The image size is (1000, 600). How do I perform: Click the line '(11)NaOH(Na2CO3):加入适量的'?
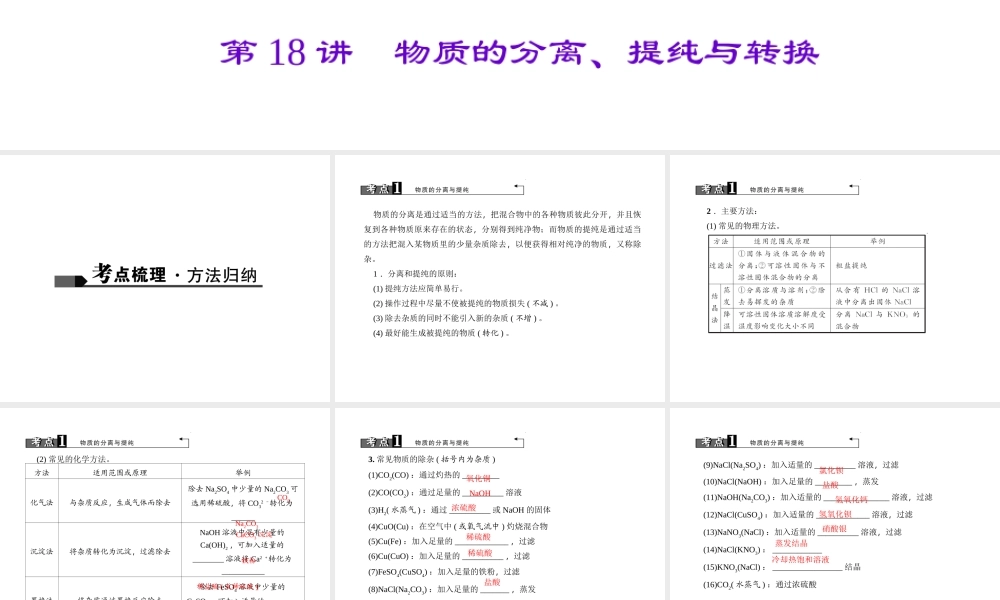818,497
